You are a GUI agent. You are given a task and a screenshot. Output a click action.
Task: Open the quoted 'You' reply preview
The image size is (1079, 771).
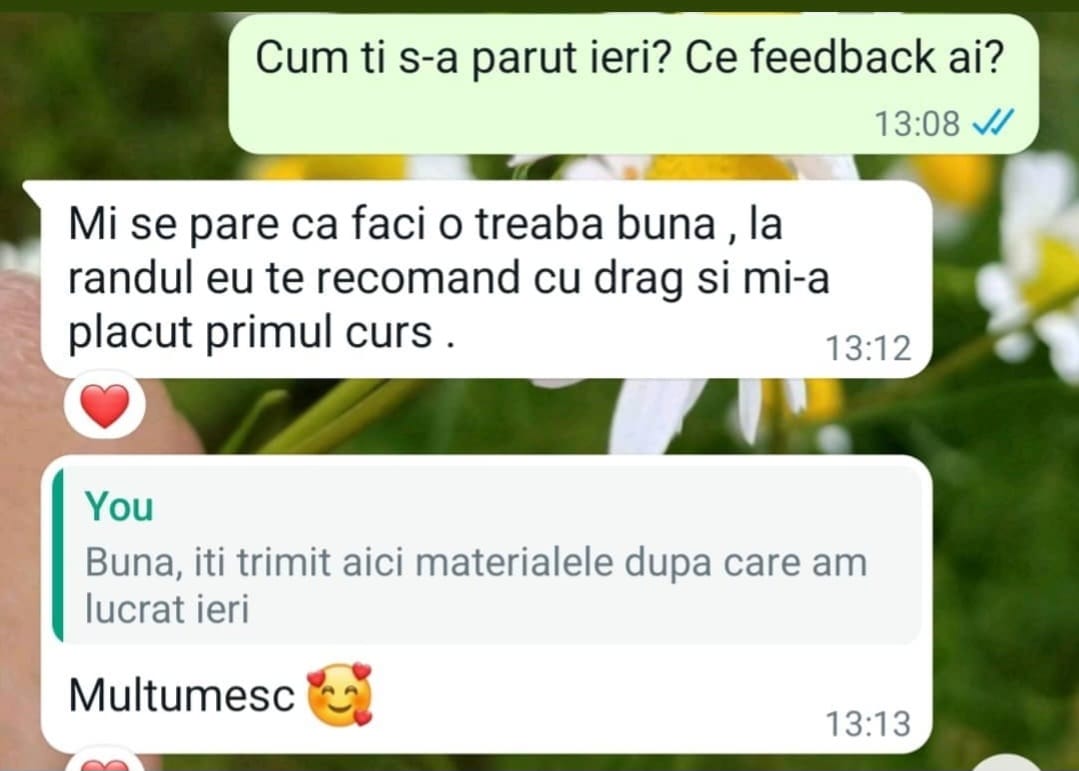pyautogui.click(x=487, y=555)
